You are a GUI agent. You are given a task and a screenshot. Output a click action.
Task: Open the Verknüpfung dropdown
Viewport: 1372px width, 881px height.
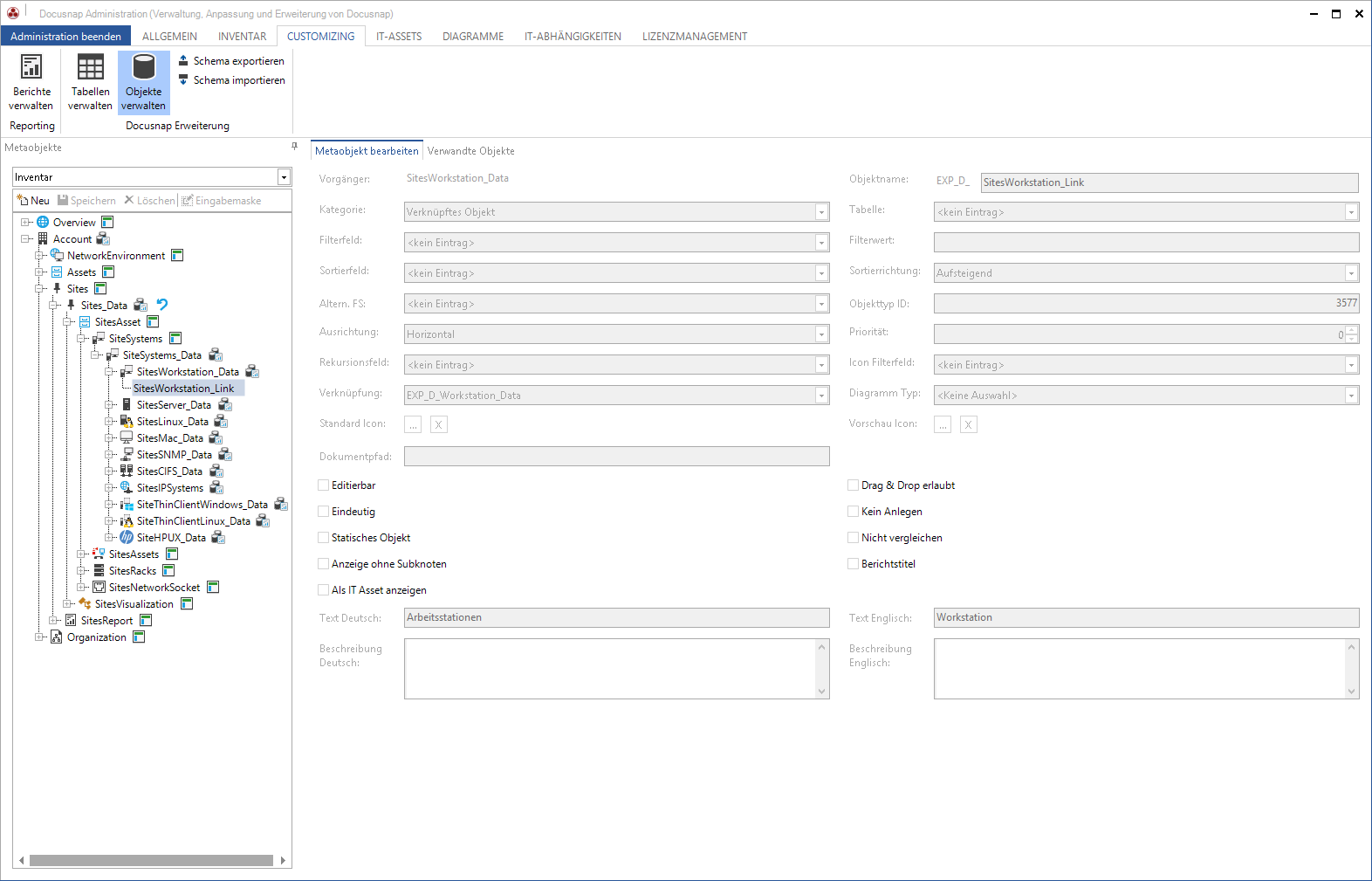pyautogui.click(x=821, y=396)
